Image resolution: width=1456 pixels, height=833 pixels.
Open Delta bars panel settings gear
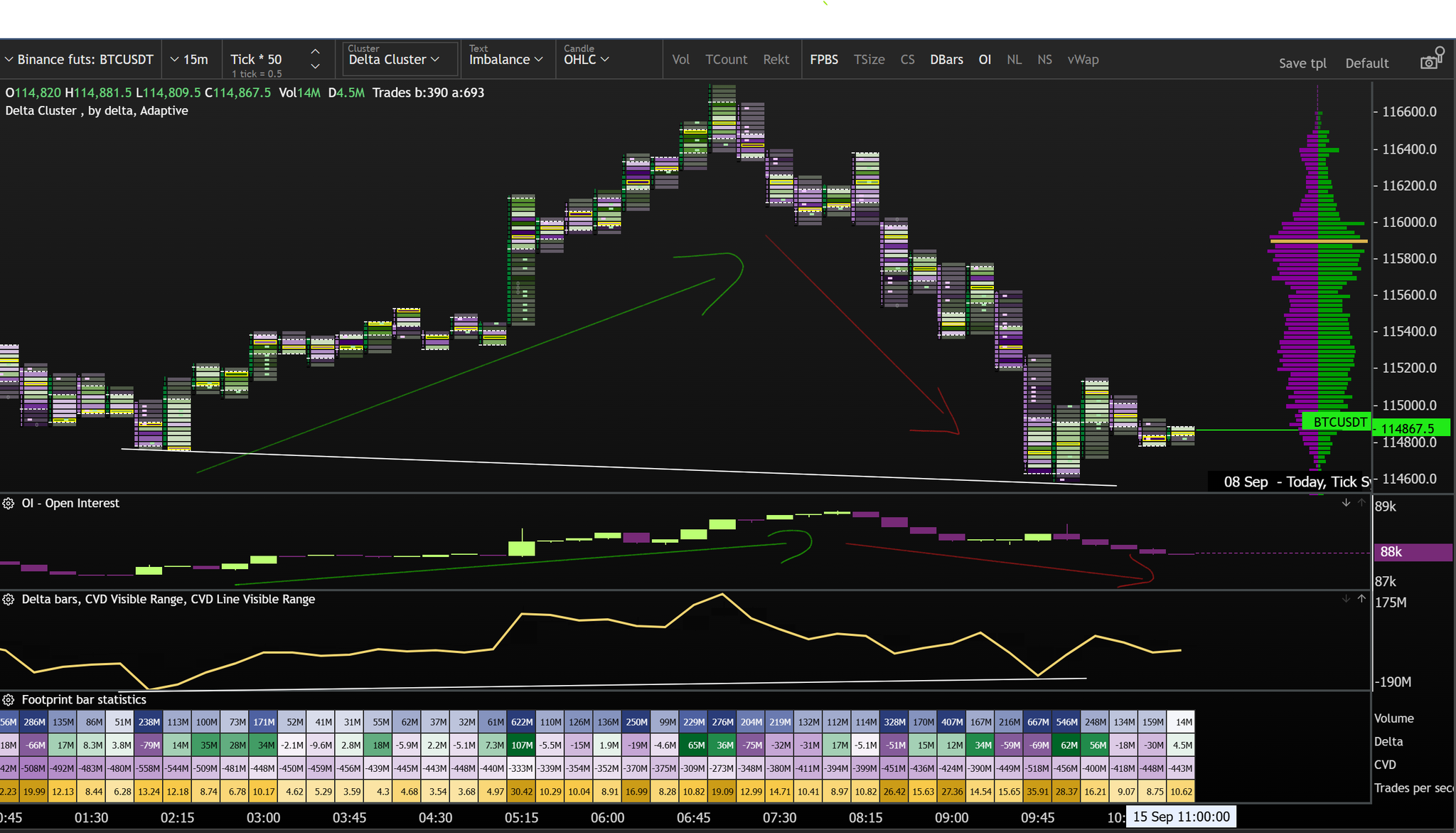(x=9, y=600)
